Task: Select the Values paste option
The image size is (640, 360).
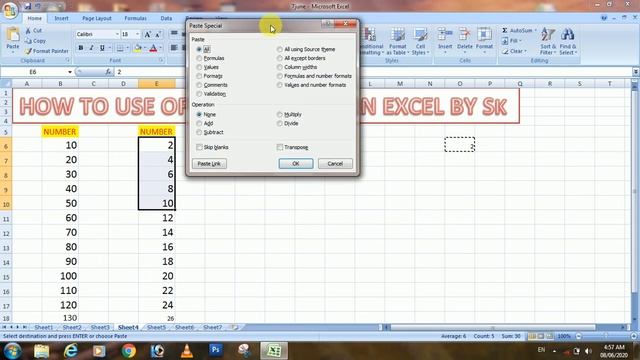Action: point(199,67)
